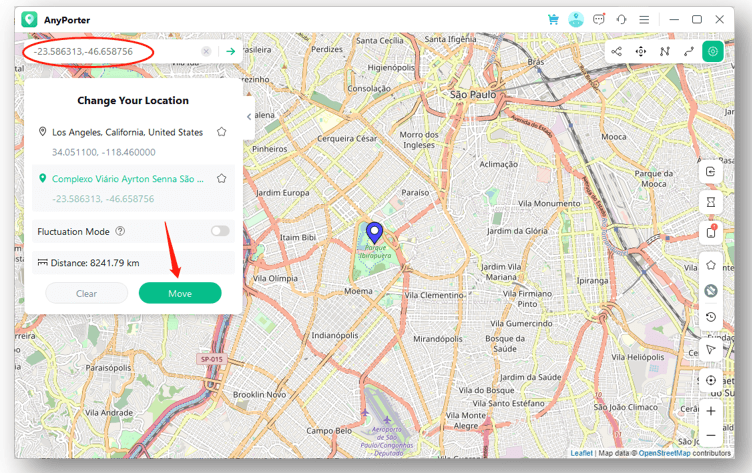
Task: Click the 34.051100, -118.460000 coordinates
Action: (x=104, y=152)
